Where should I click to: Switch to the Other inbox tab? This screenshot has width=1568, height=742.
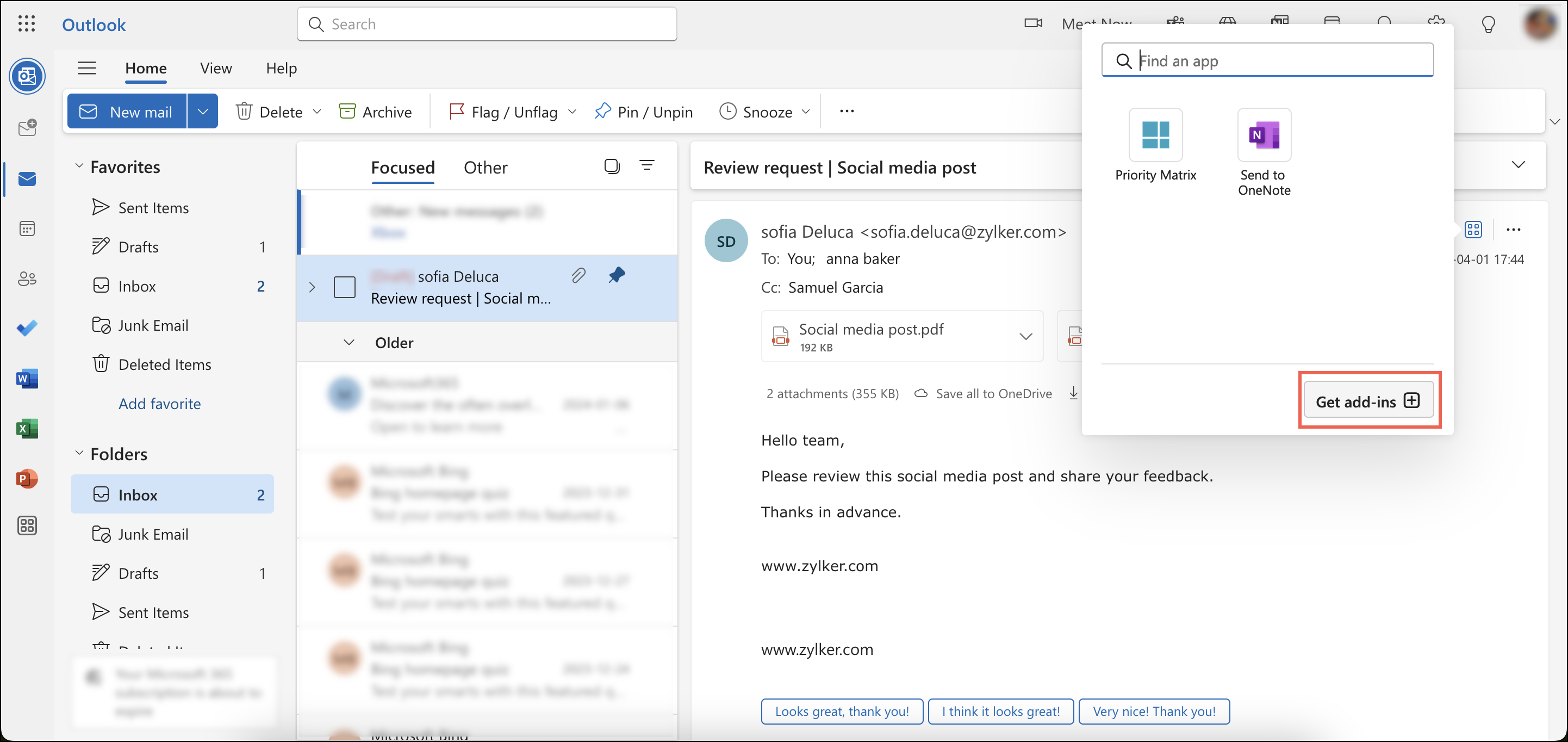pyautogui.click(x=485, y=168)
